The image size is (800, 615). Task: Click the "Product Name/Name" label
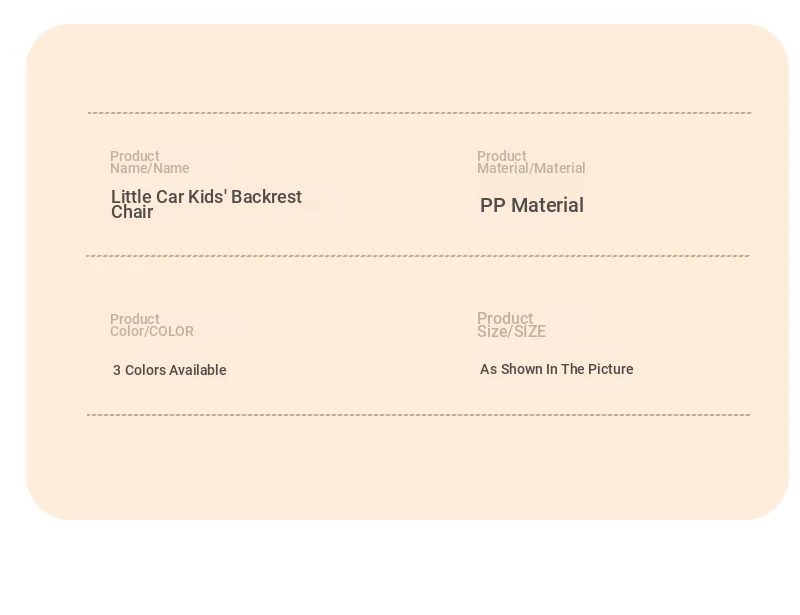(x=149, y=162)
